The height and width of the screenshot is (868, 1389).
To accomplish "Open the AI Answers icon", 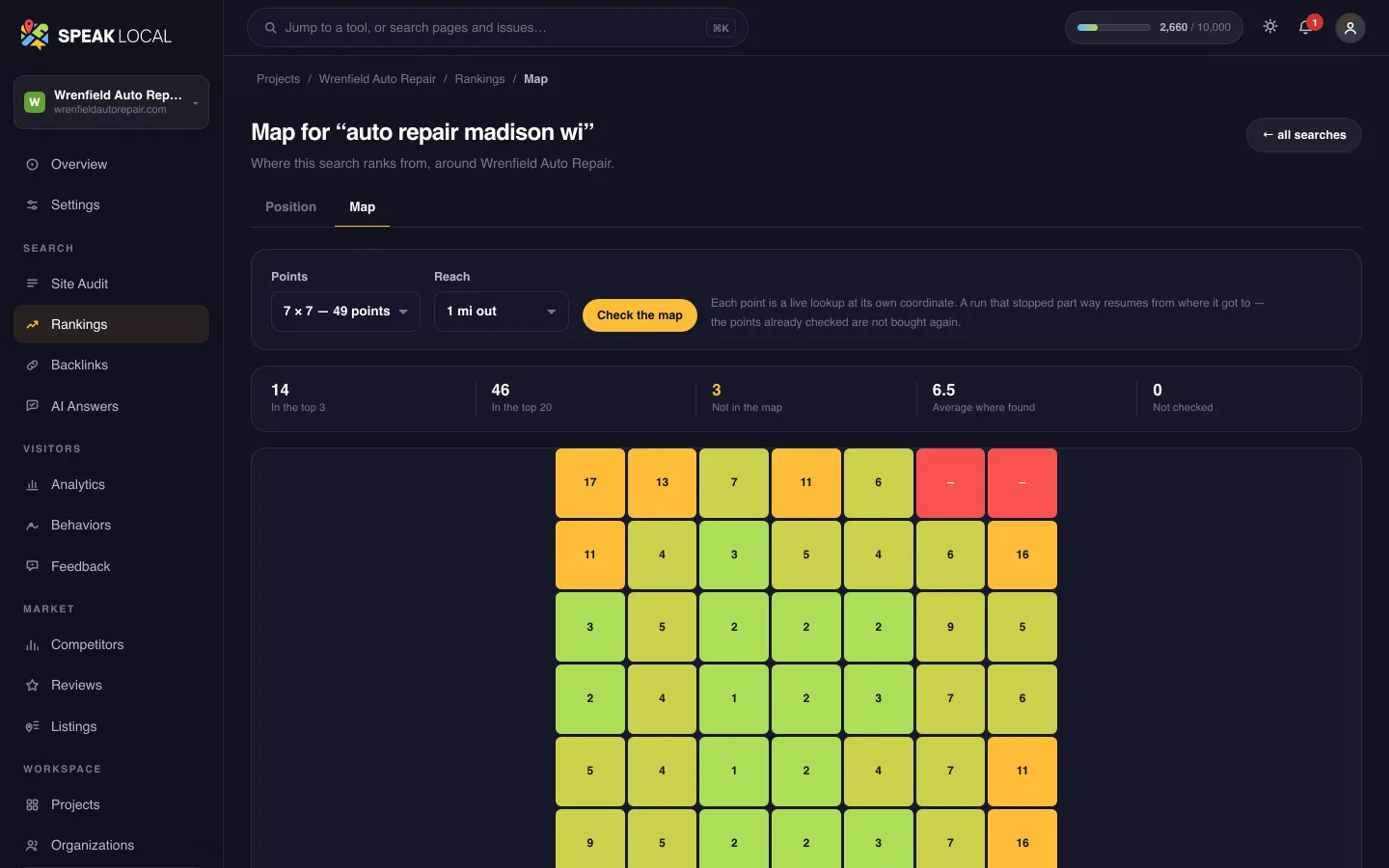I will [x=33, y=407].
